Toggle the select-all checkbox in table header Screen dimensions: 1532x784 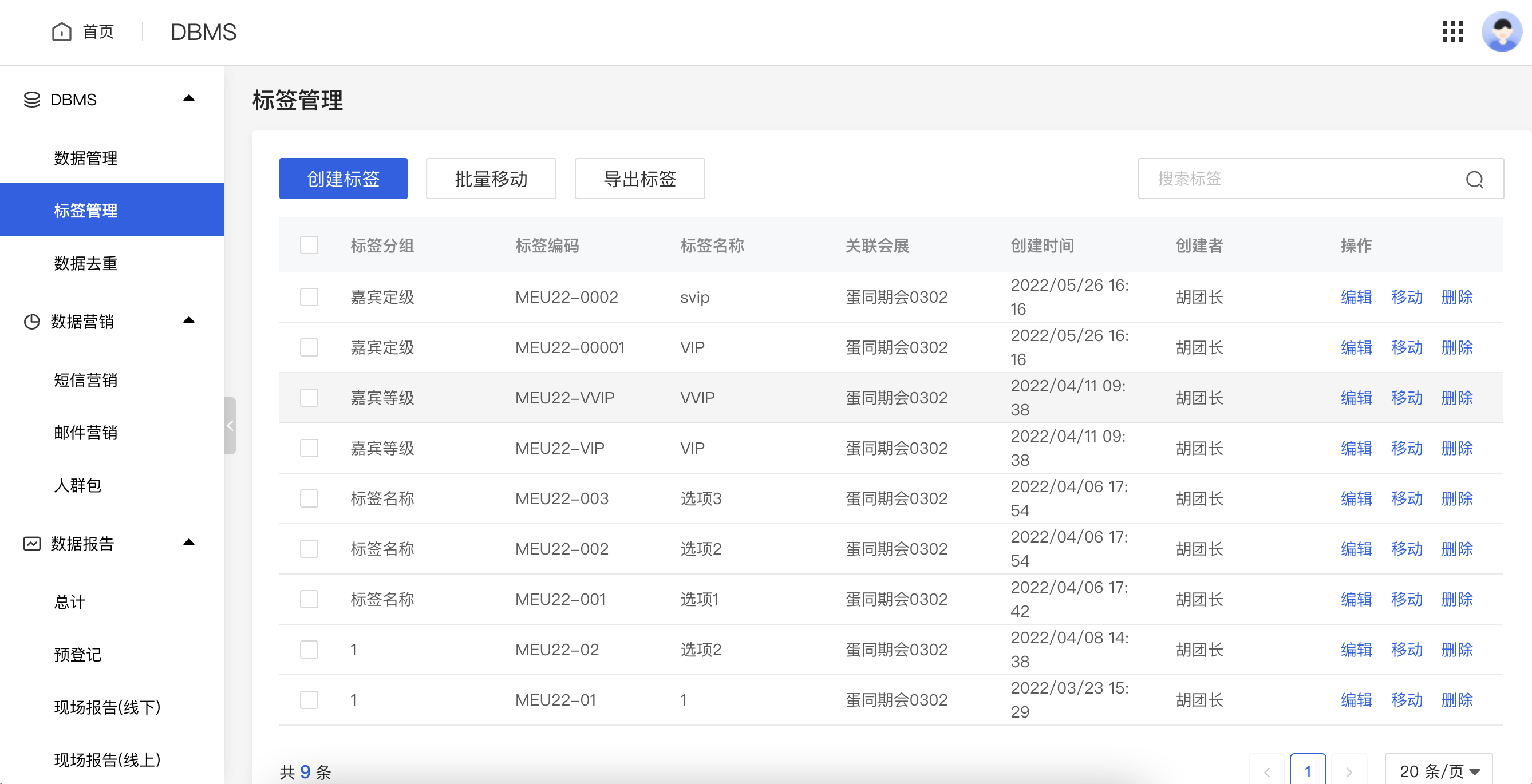(309, 245)
